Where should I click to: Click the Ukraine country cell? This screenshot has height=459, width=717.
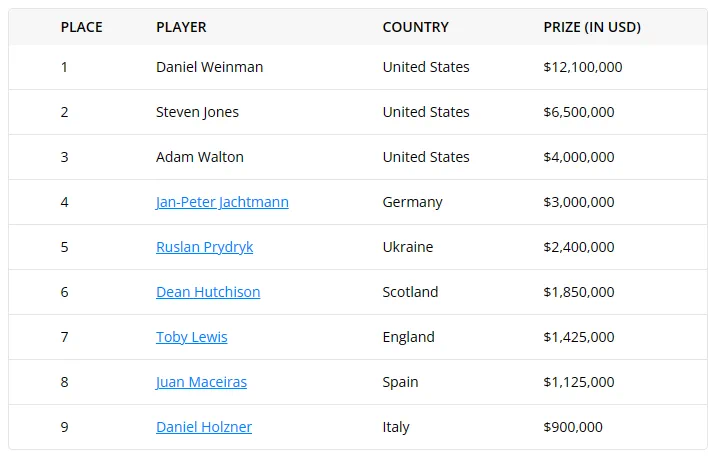pos(408,247)
